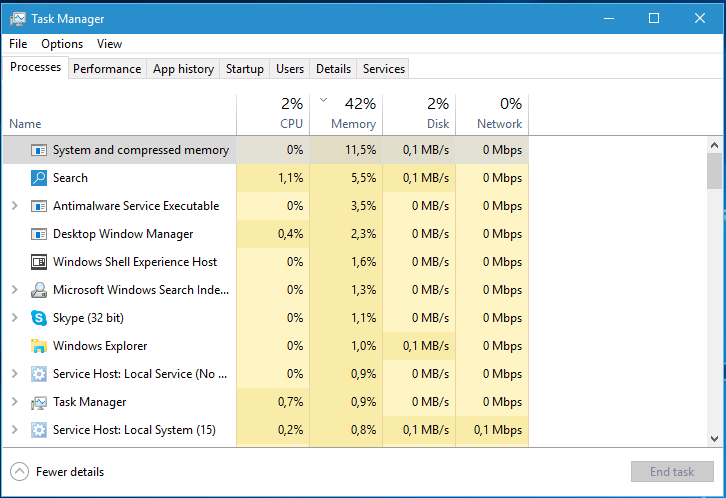Click the Task Manager process icon
Viewport: 726px width, 498px height.
click(x=39, y=402)
